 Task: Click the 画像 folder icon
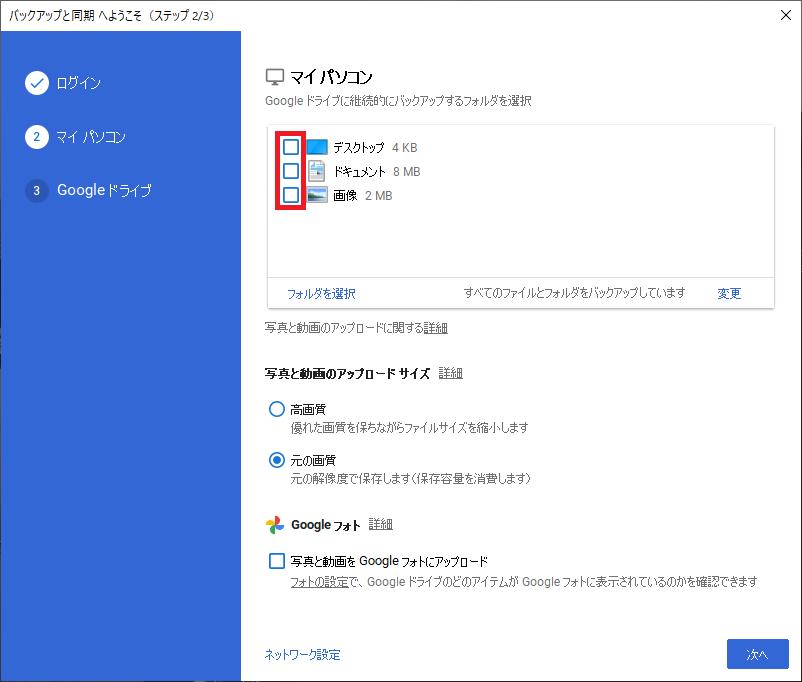(x=317, y=195)
